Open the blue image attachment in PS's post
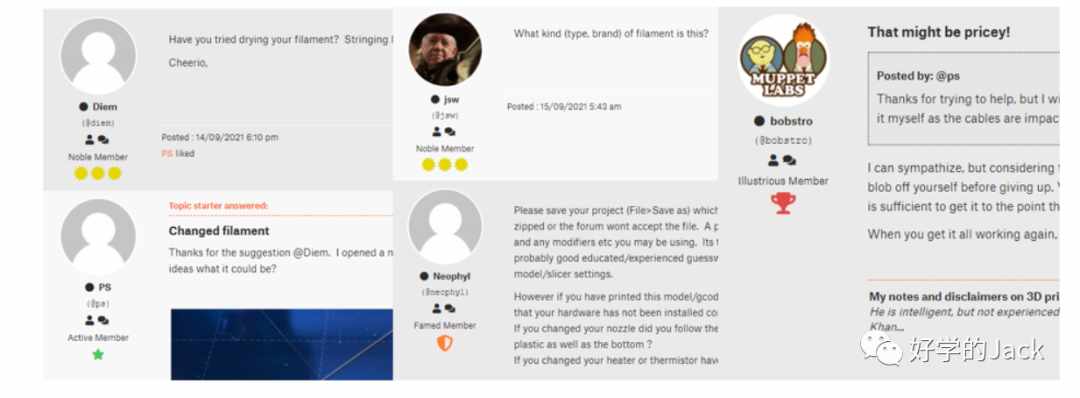The image size is (1080, 398). pyautogui.click(x=282, y=344)
